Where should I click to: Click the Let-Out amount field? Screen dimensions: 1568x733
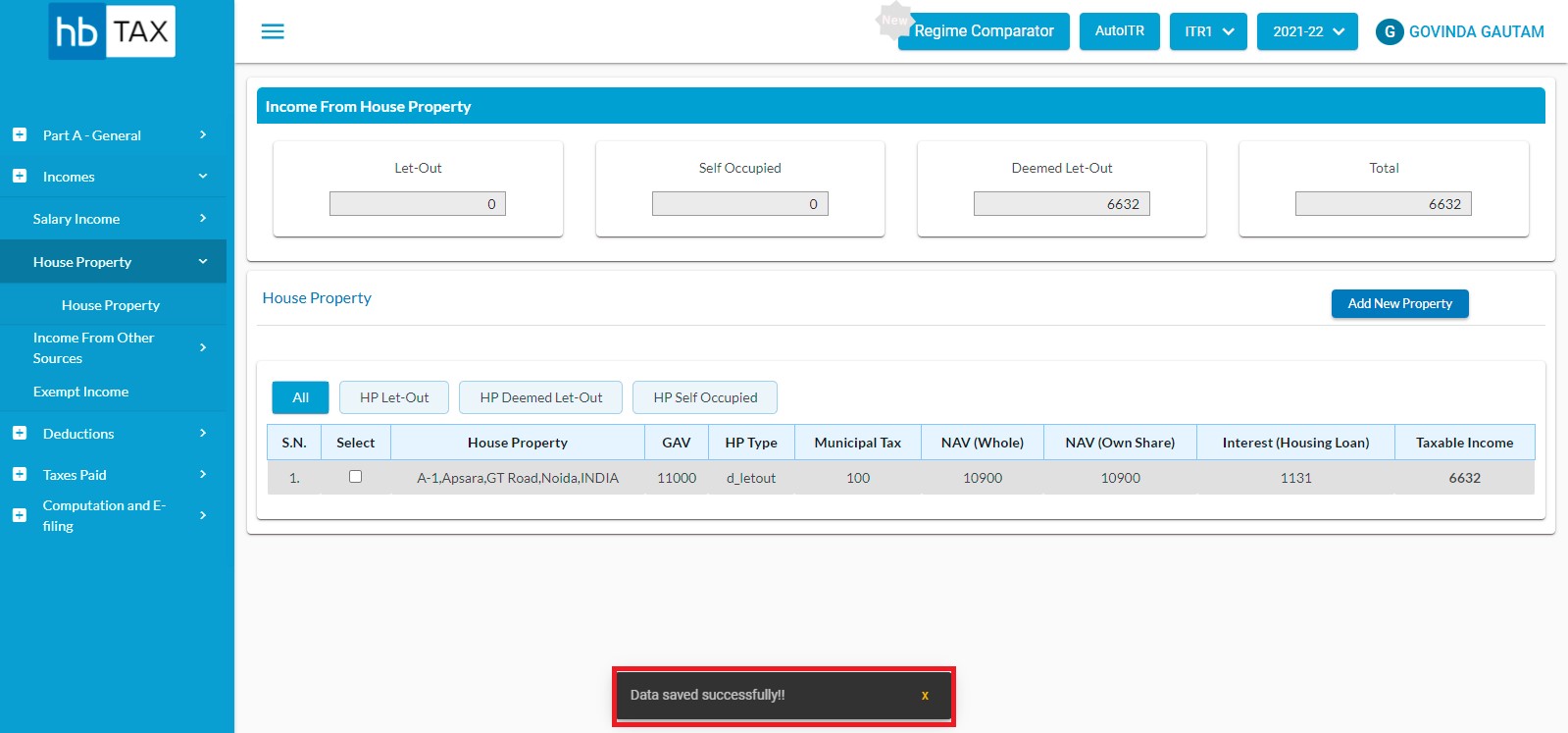[x=418, y=203]
